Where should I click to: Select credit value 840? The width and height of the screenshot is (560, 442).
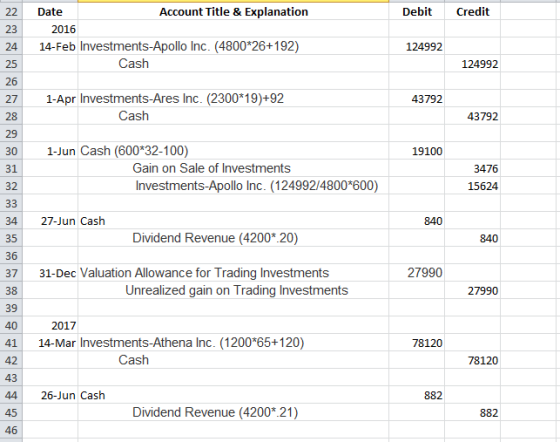coord(472,238)
